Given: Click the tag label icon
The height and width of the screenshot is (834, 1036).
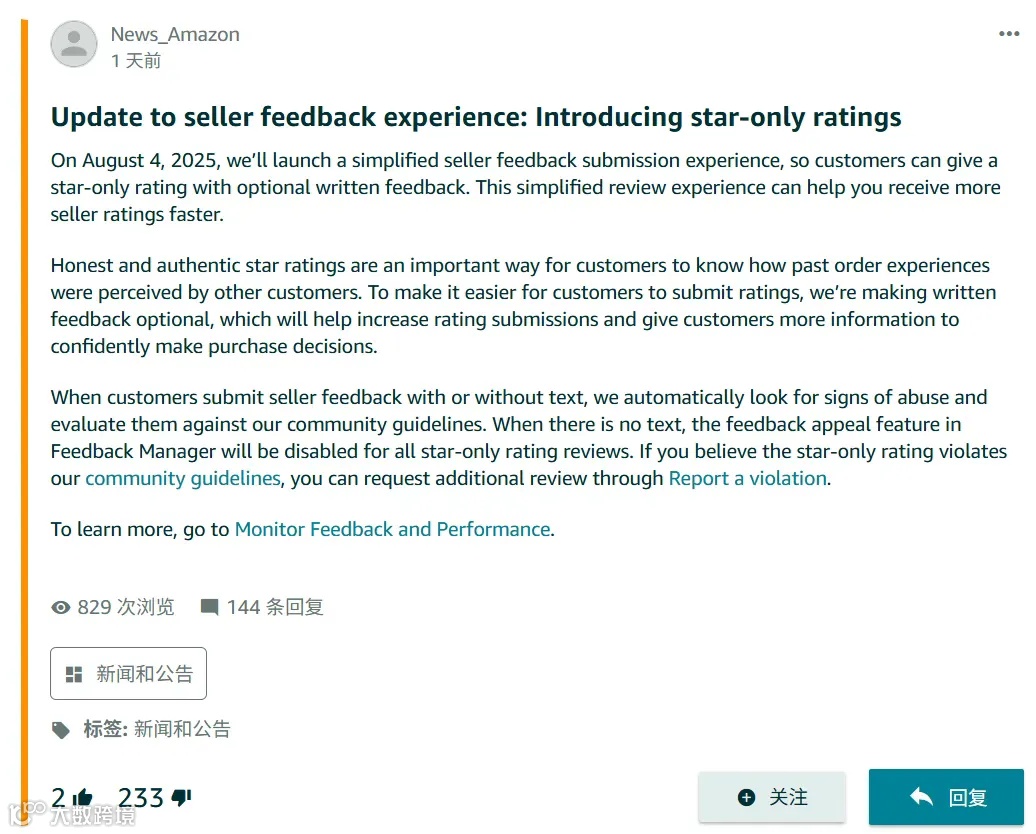Looking at the screenshot, I should click(62, 730).
